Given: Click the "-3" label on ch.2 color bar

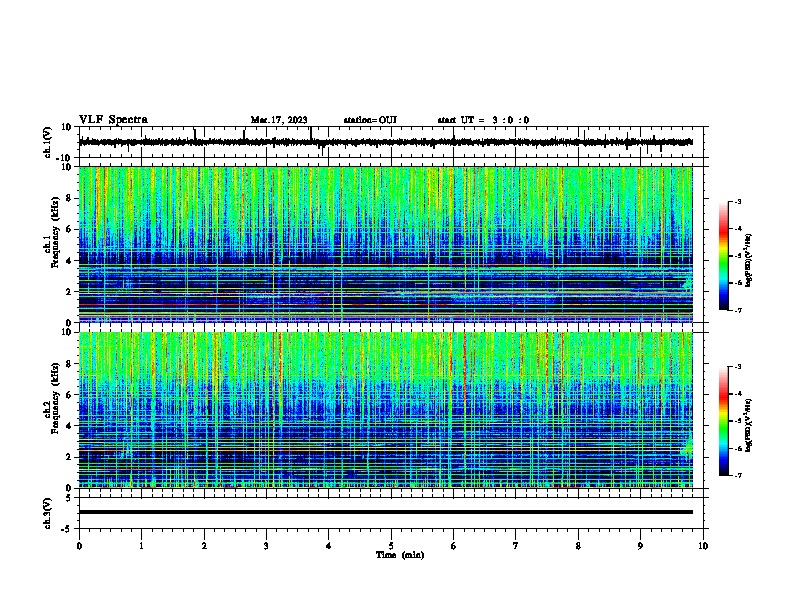Looking at the screenshot, I should pyautogui.click(x=738, y=367).
